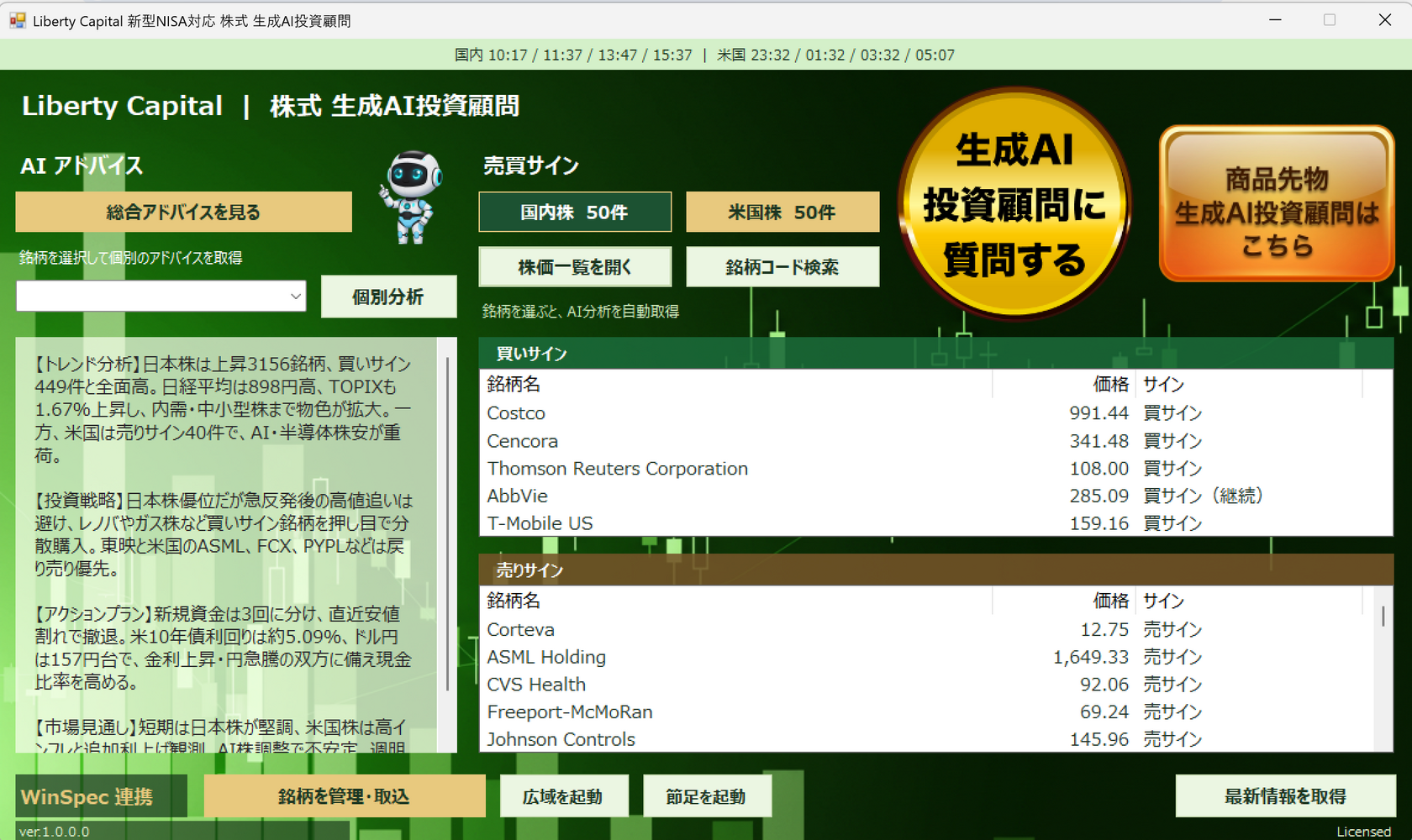Launch 広域を起動
1412x840 pixels.
click(563, 795)
